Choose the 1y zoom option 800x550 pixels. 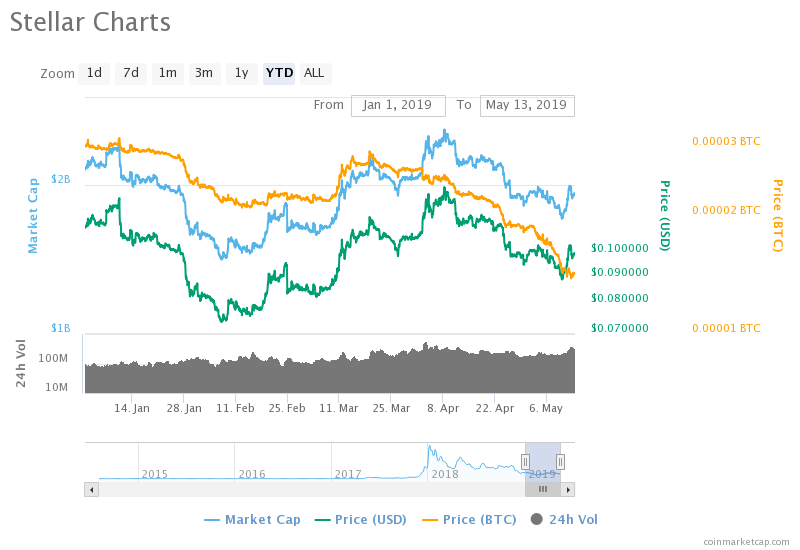[241, 73]
